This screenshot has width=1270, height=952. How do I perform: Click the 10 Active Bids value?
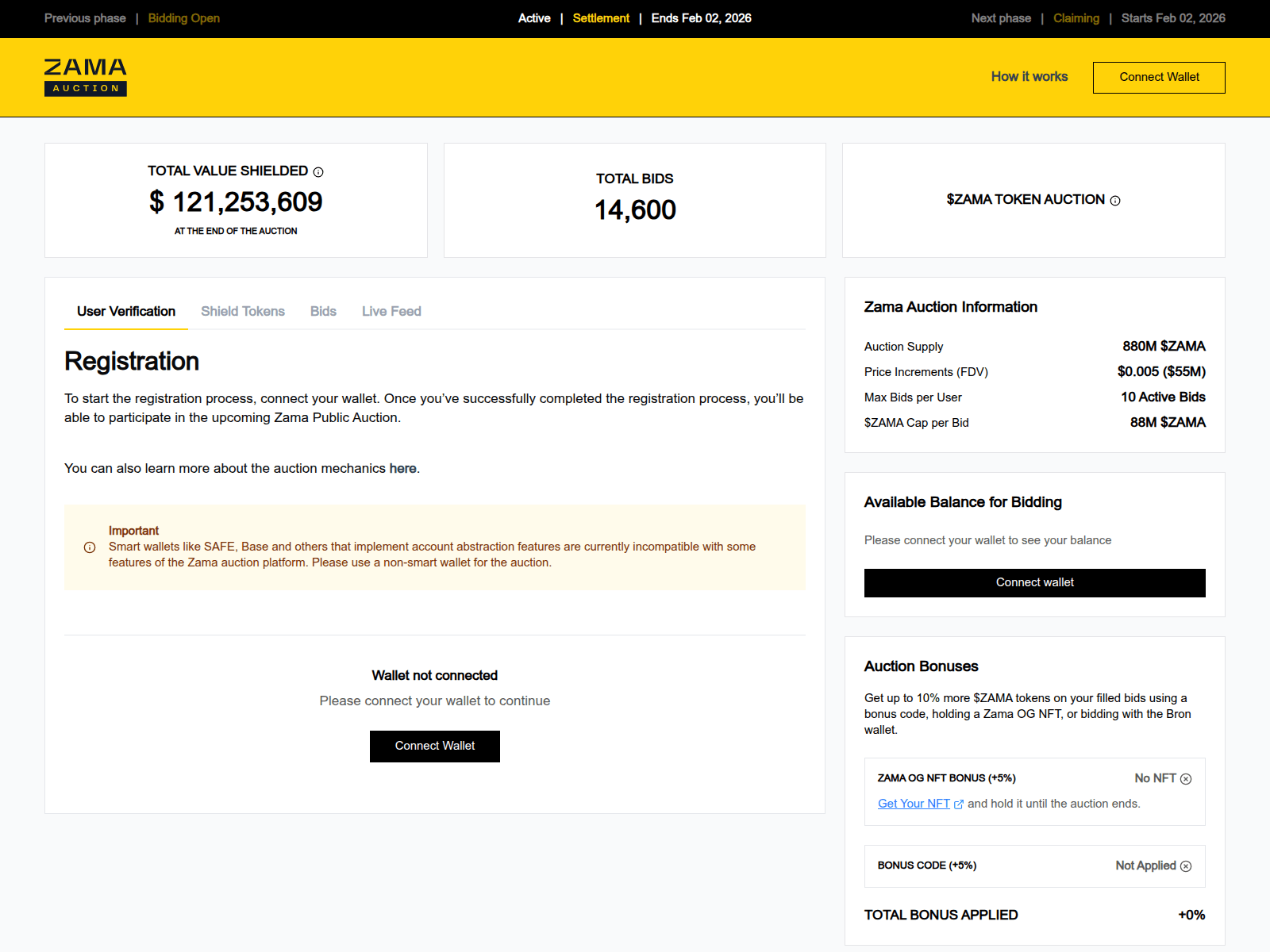[x=1163, y=397]
